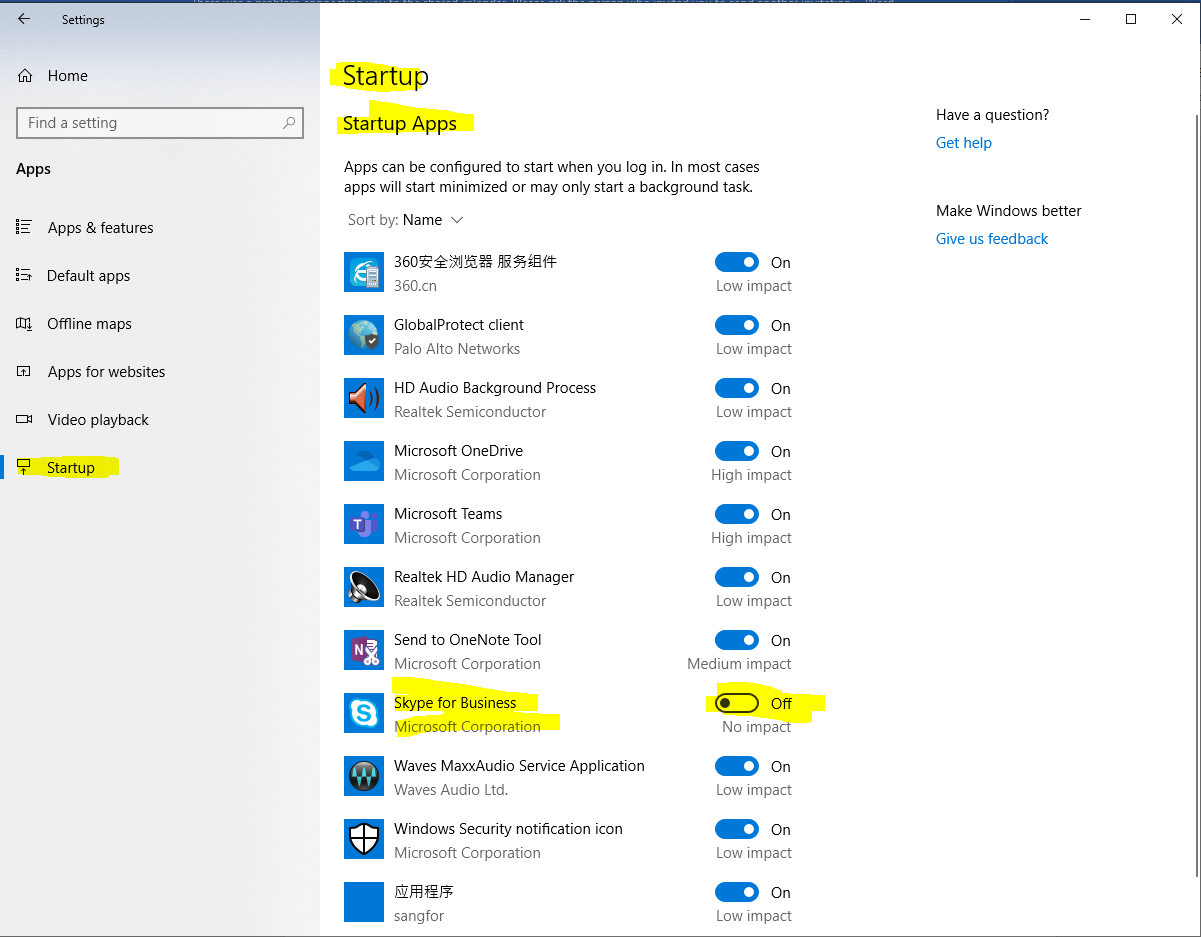Toggle off the sangfor startup app
Screen dimensions: 1201x937
click(737, 892)
